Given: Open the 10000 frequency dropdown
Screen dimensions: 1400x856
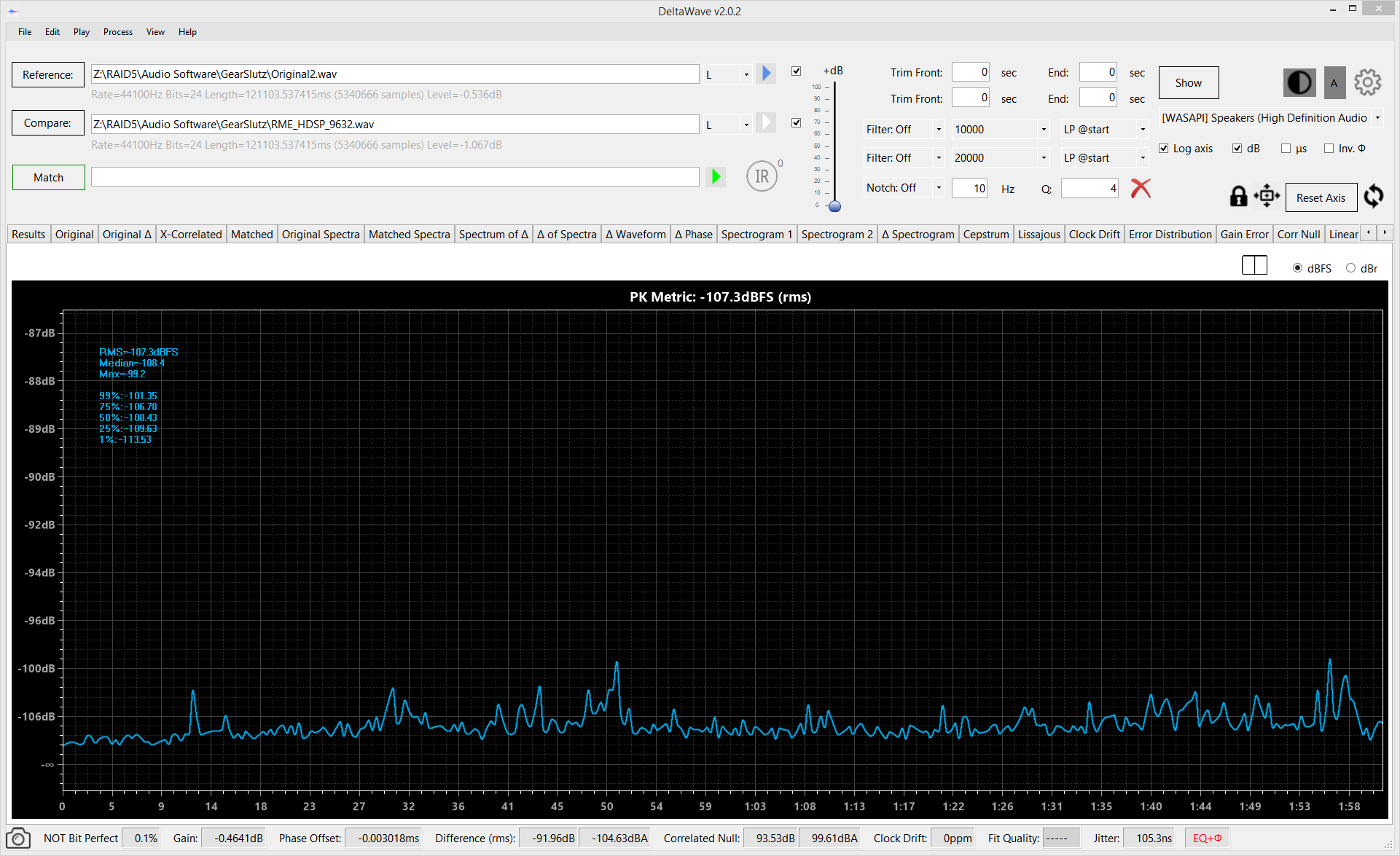Looking at the screenshot, I should click(x=1001, y=130).
